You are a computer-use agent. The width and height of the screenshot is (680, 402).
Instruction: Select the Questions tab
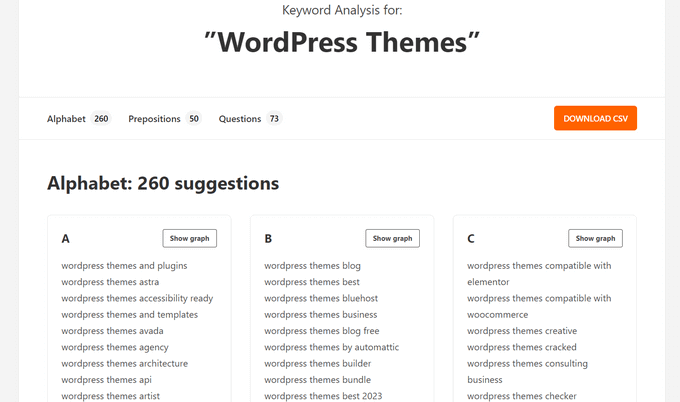240,119
